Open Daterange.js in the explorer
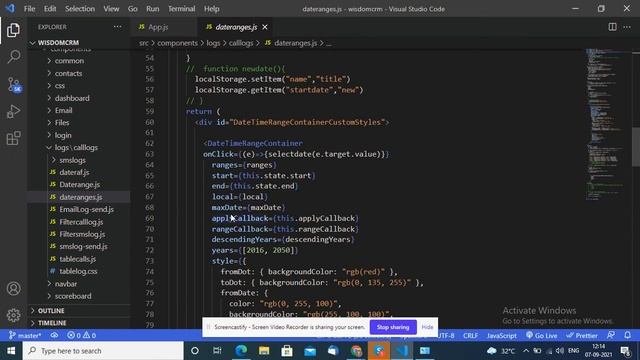This screenshot has width=640, height=360. [x=79, y=184]
